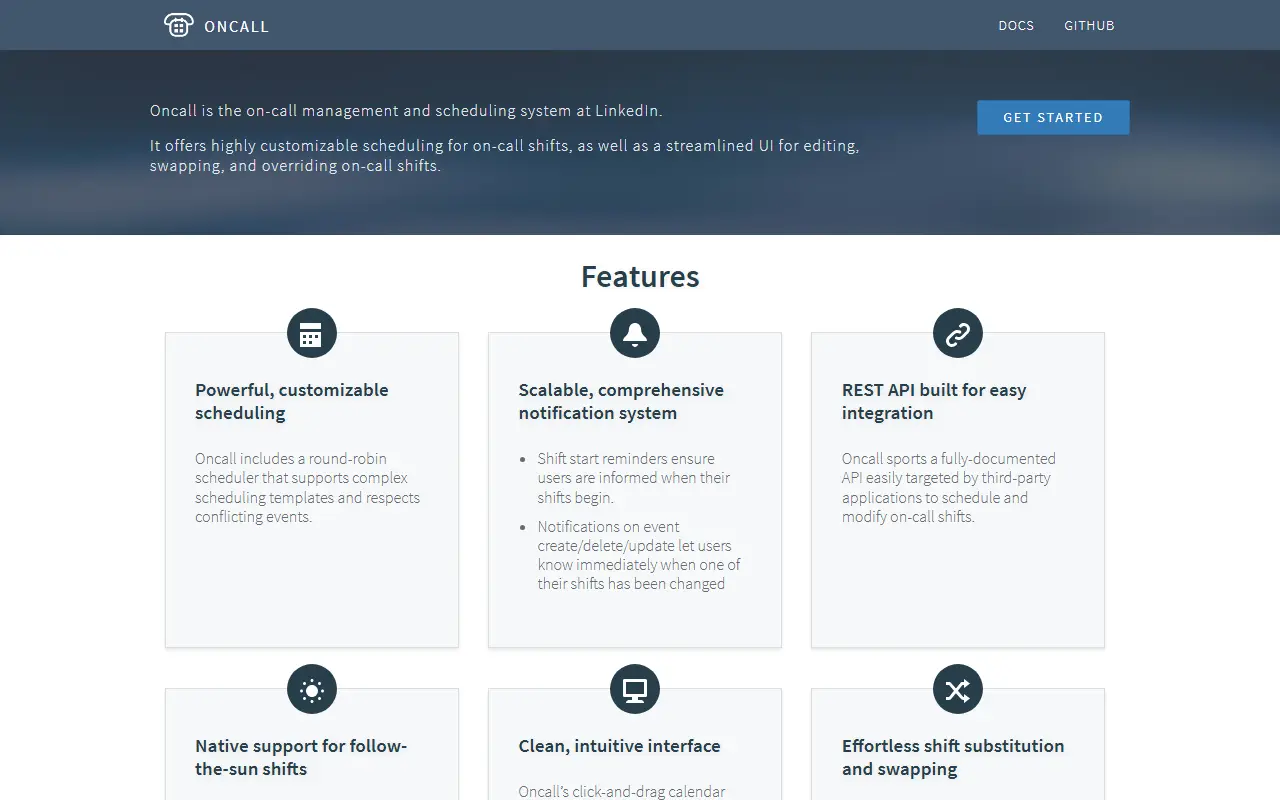Click 'REST API built for easy integration' title
Screen dimensions: 1280x800
(934, 401)
